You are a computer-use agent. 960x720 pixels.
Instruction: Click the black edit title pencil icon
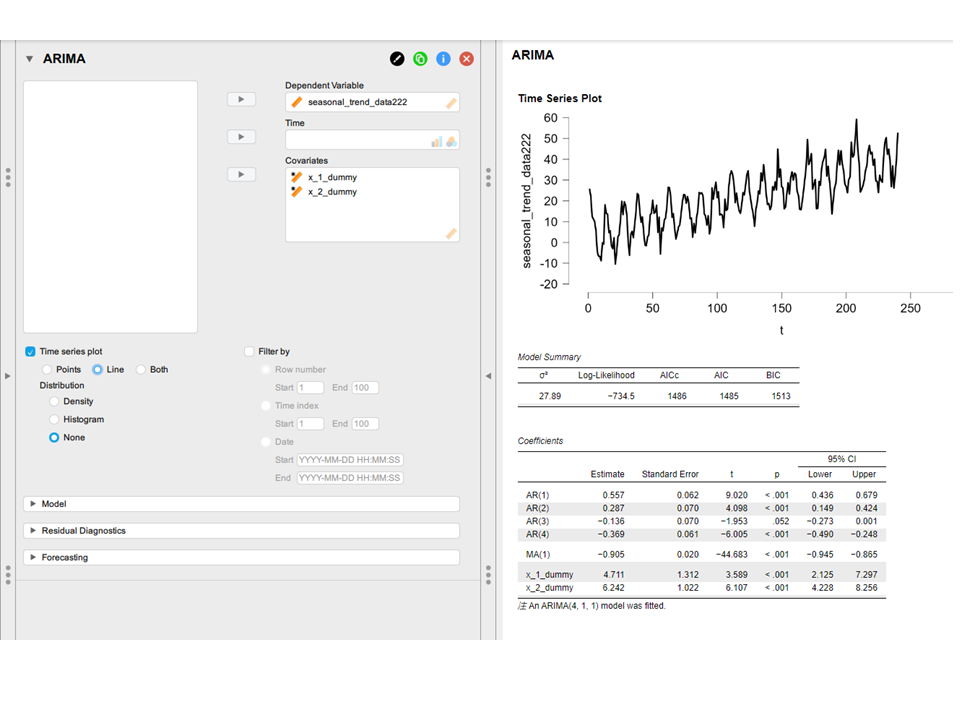click(x=397, y=59)
